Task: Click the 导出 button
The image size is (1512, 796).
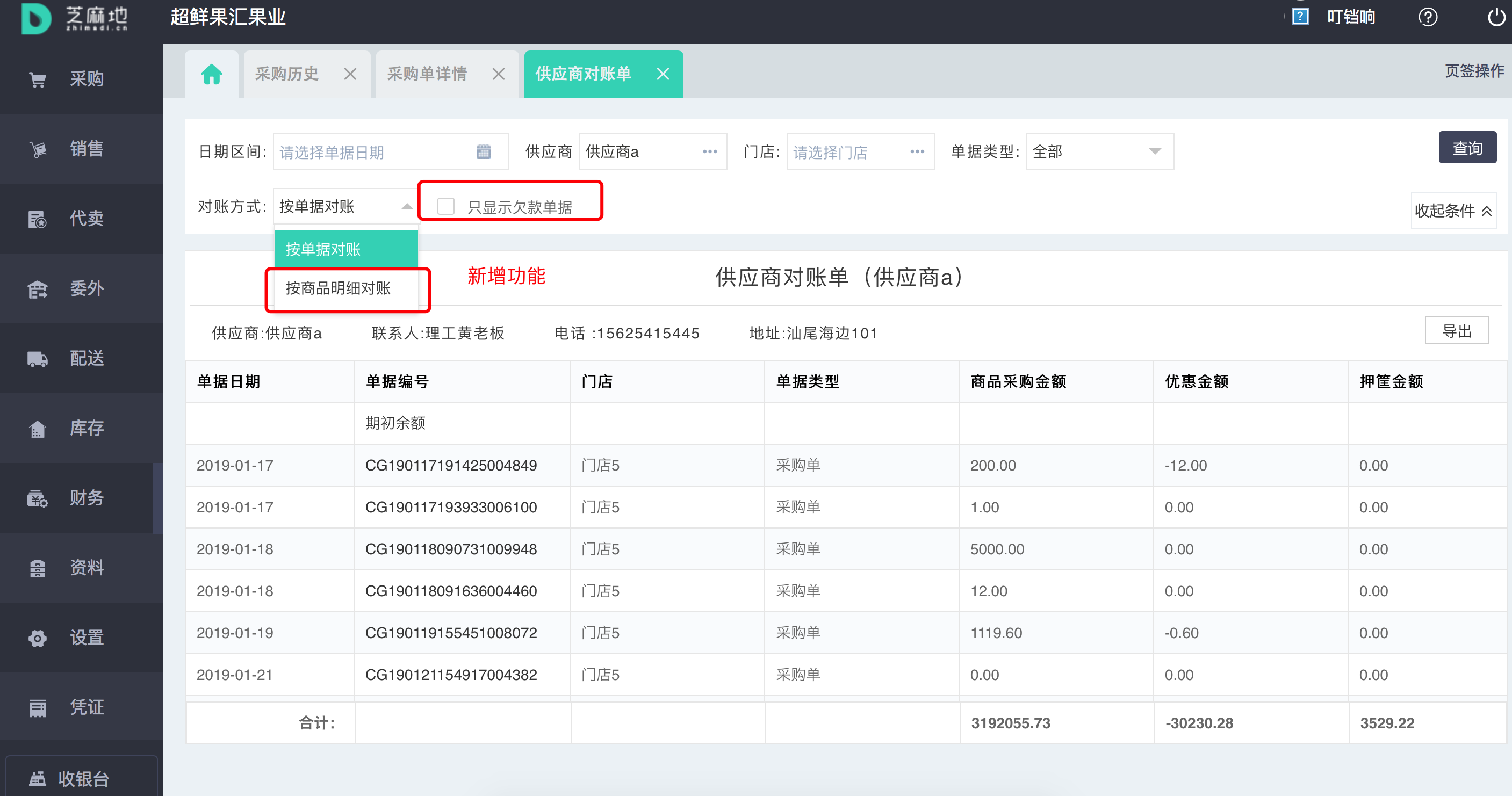Action: [x=1456, y=331]
